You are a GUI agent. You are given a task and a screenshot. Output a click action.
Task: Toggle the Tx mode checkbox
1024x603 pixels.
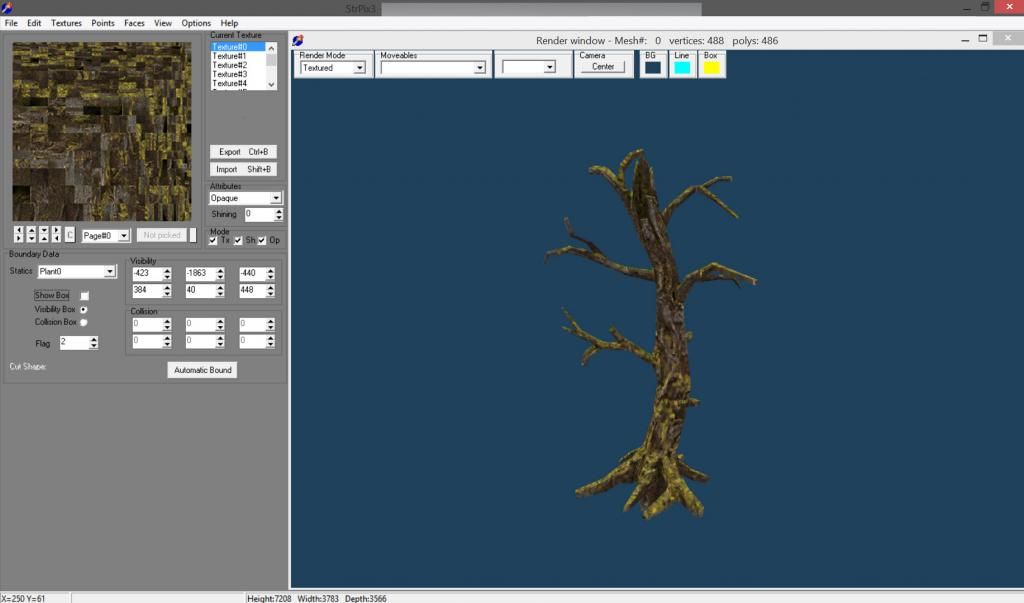213,240
